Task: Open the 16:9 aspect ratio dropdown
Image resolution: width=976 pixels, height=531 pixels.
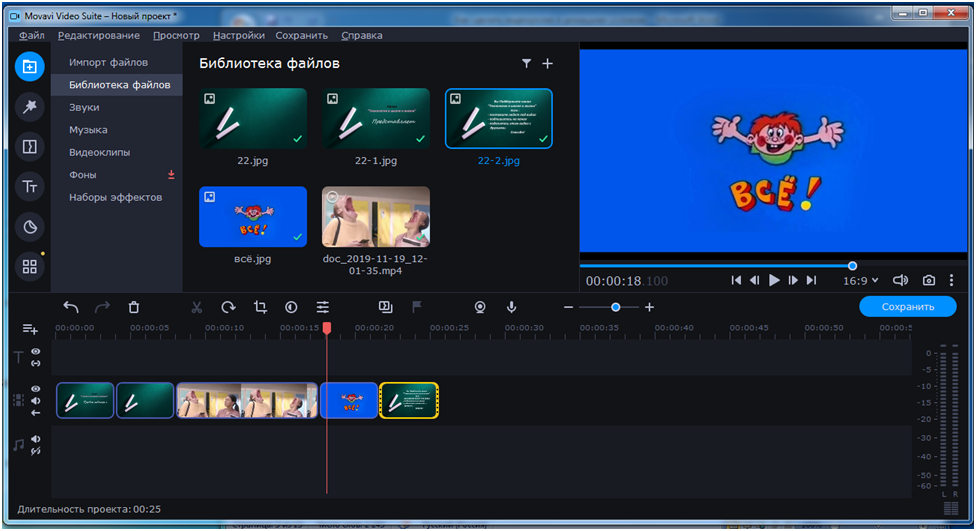Action: click(x=861, y=281)
